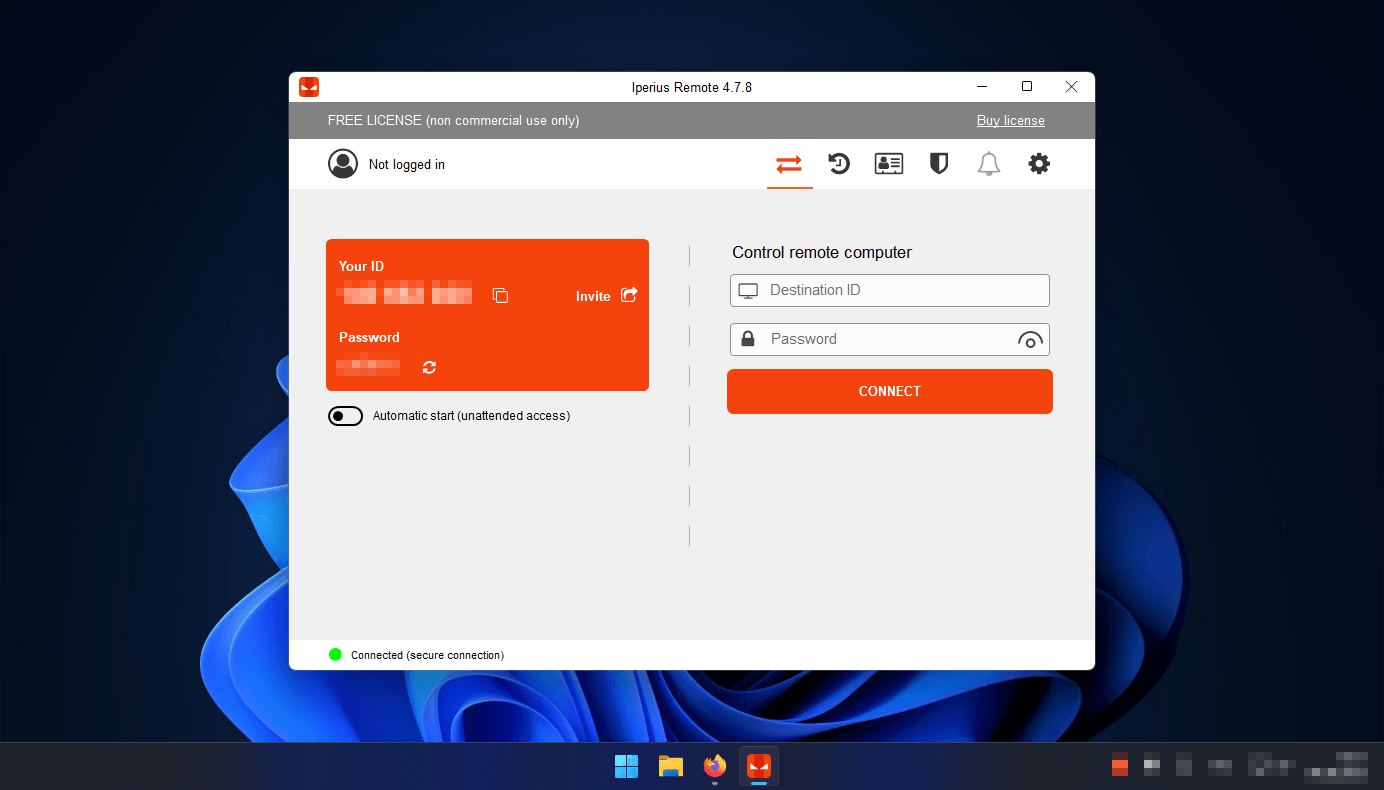Click the Connected (secure connection) status text
Image resolution: width=1384 pixels, height=790 pixels.
428,656
